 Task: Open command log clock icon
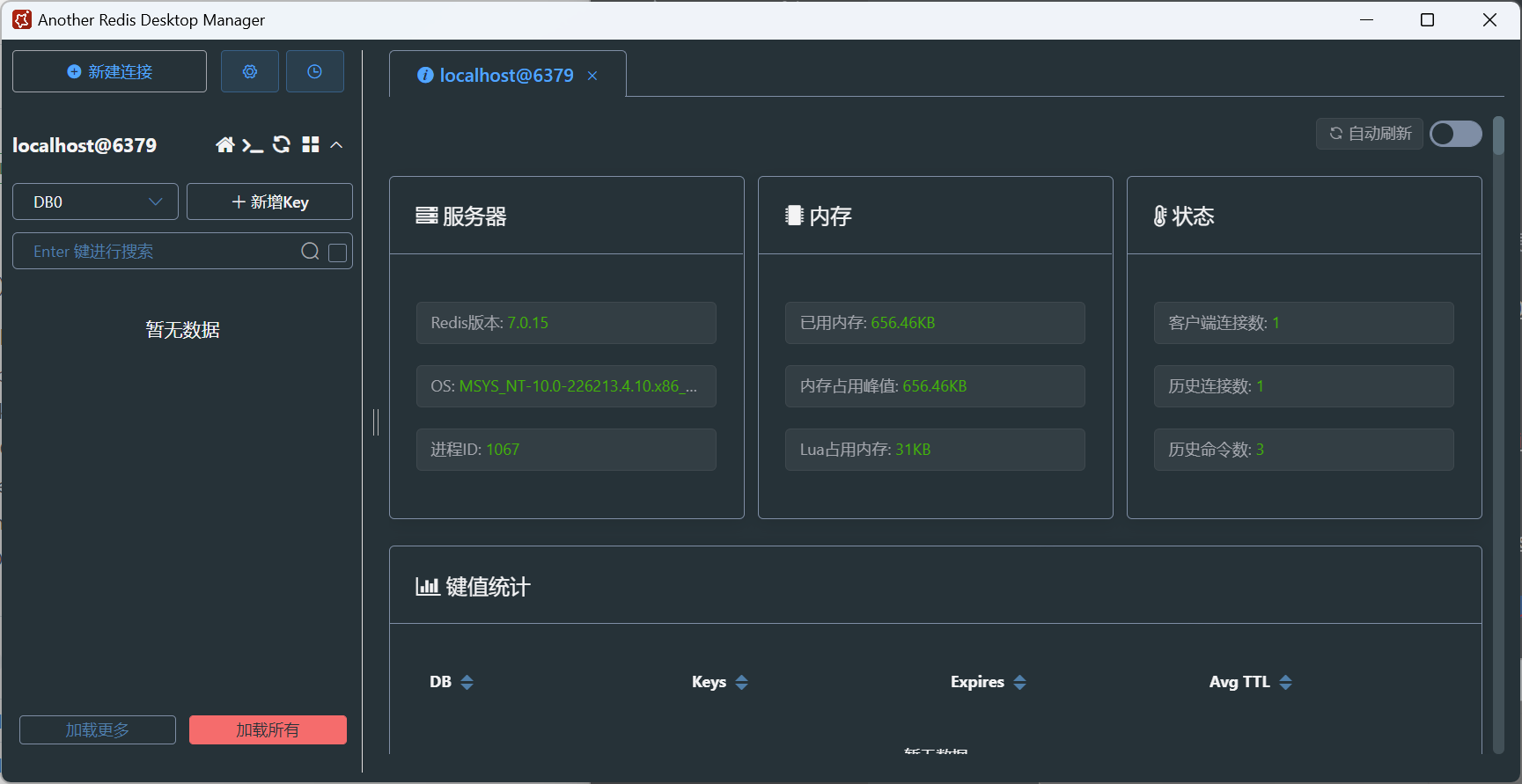314,71
